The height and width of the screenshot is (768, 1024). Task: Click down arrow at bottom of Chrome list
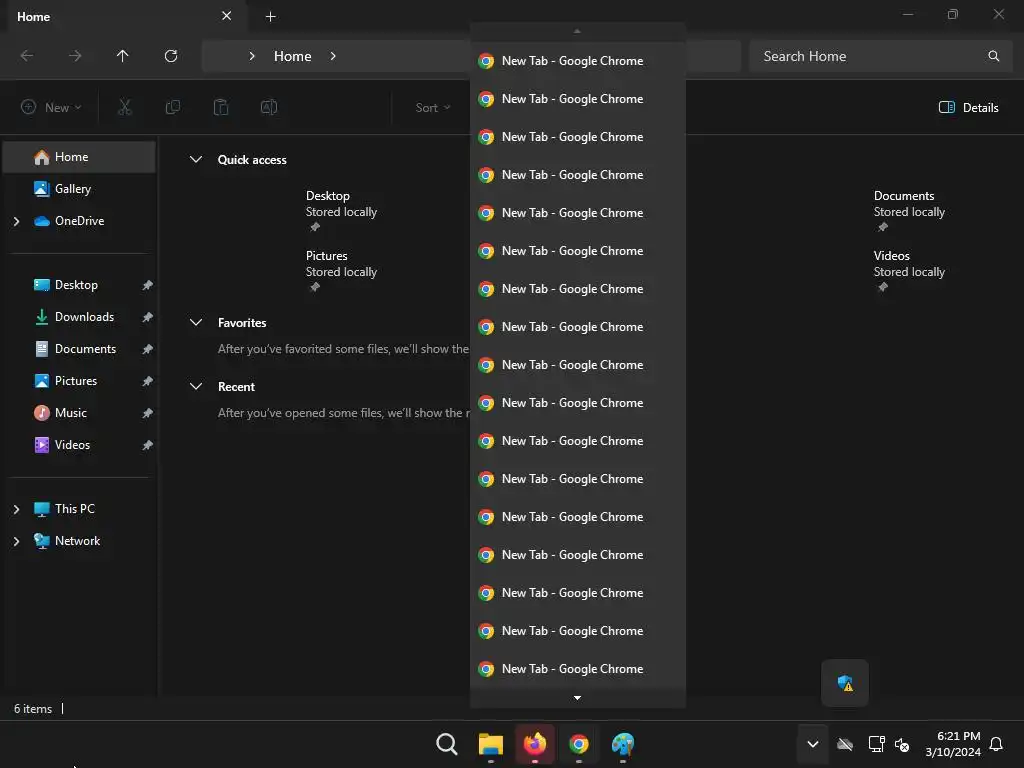(x=577, y=697)
